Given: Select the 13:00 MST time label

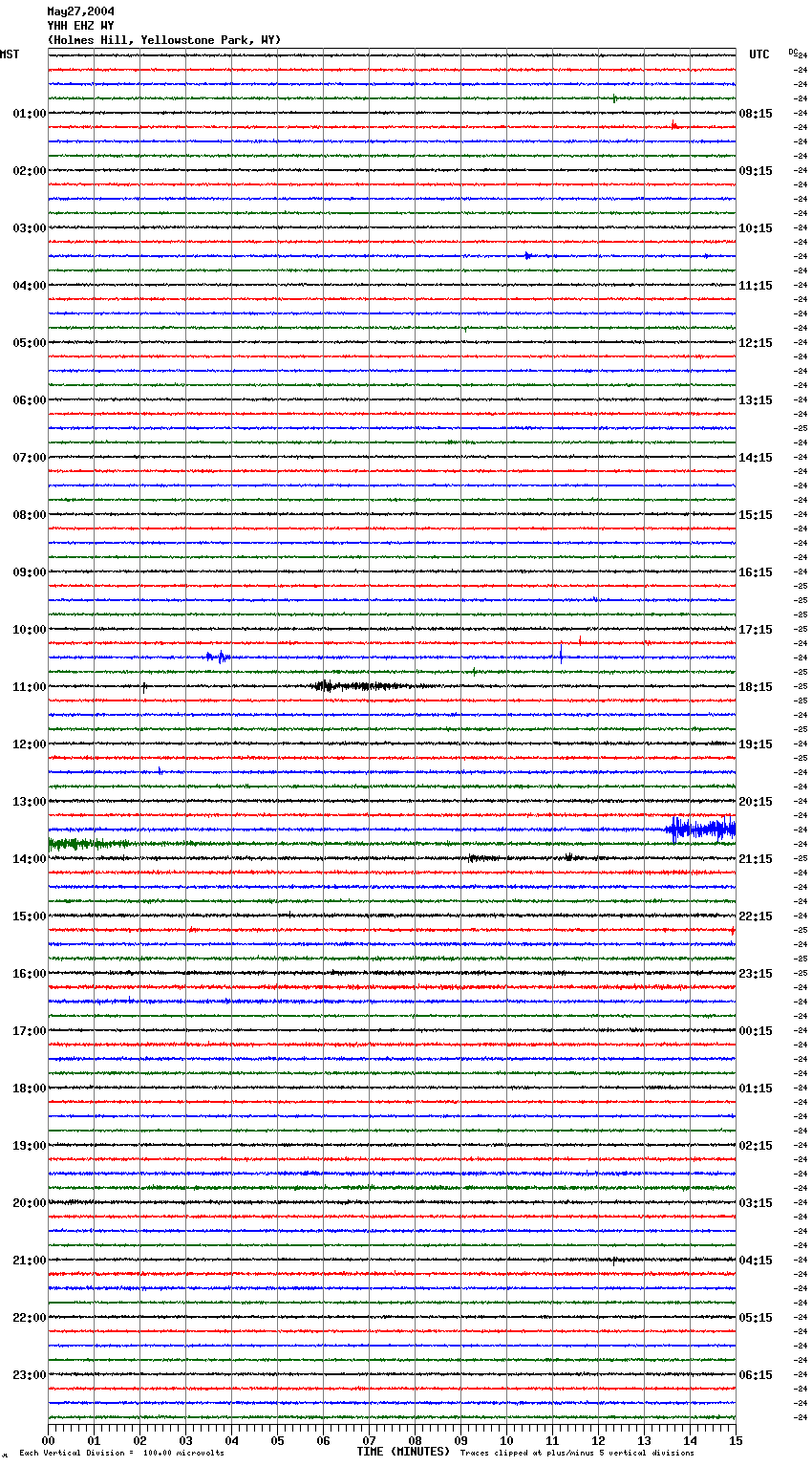Looking at the screenshot, I should [x=30, y=802].
